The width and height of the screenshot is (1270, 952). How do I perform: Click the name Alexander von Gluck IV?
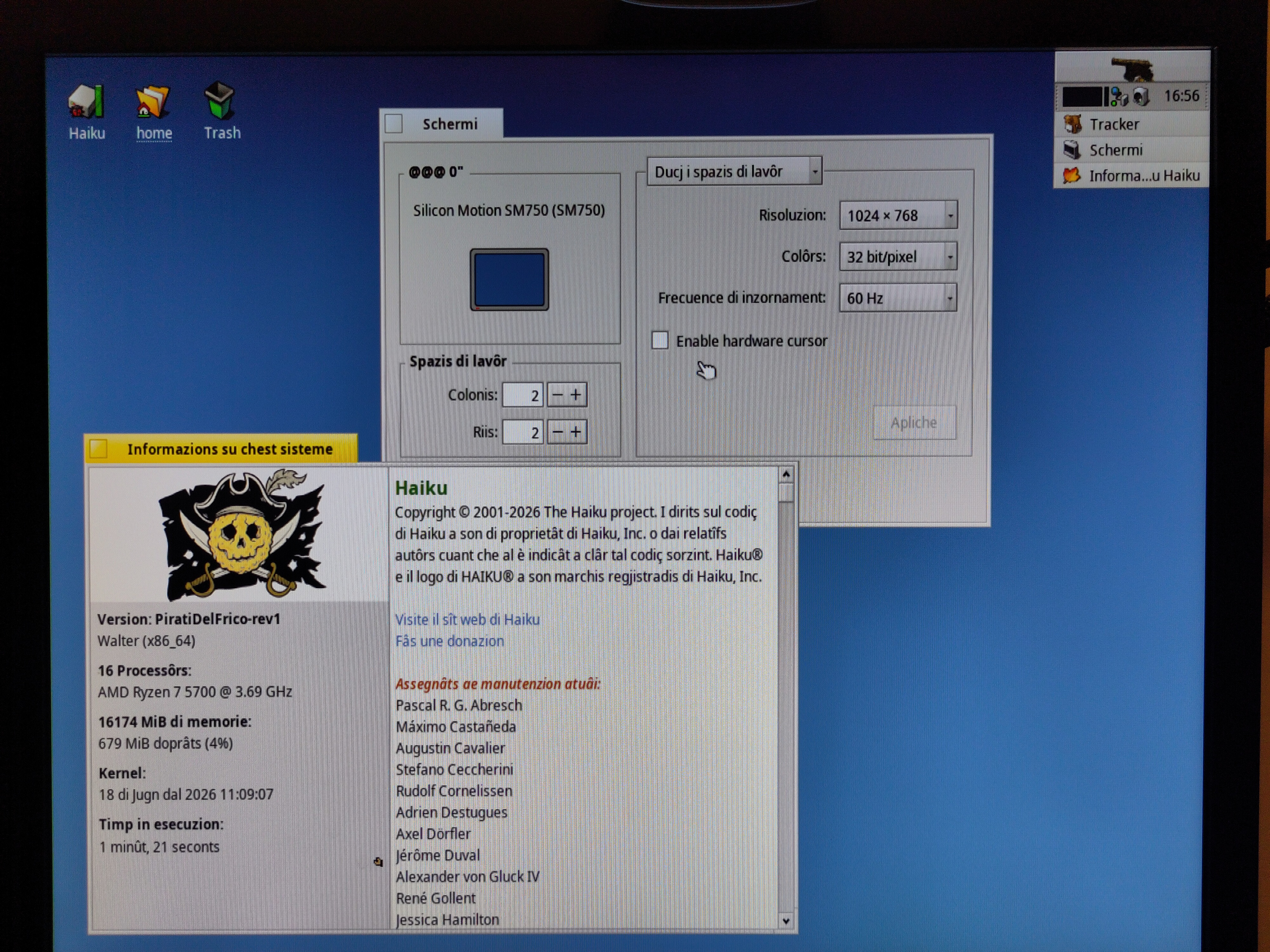point(468,877)
